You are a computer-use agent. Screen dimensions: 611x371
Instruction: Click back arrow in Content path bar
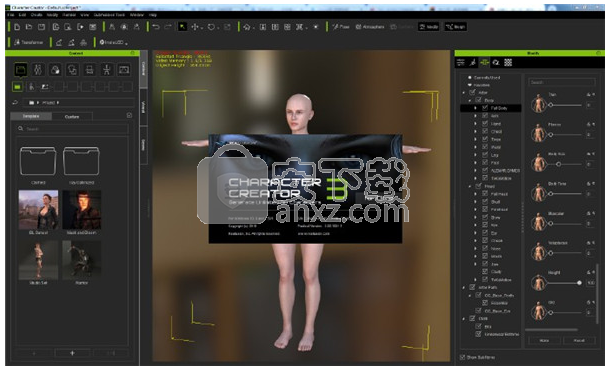[15, 102]
